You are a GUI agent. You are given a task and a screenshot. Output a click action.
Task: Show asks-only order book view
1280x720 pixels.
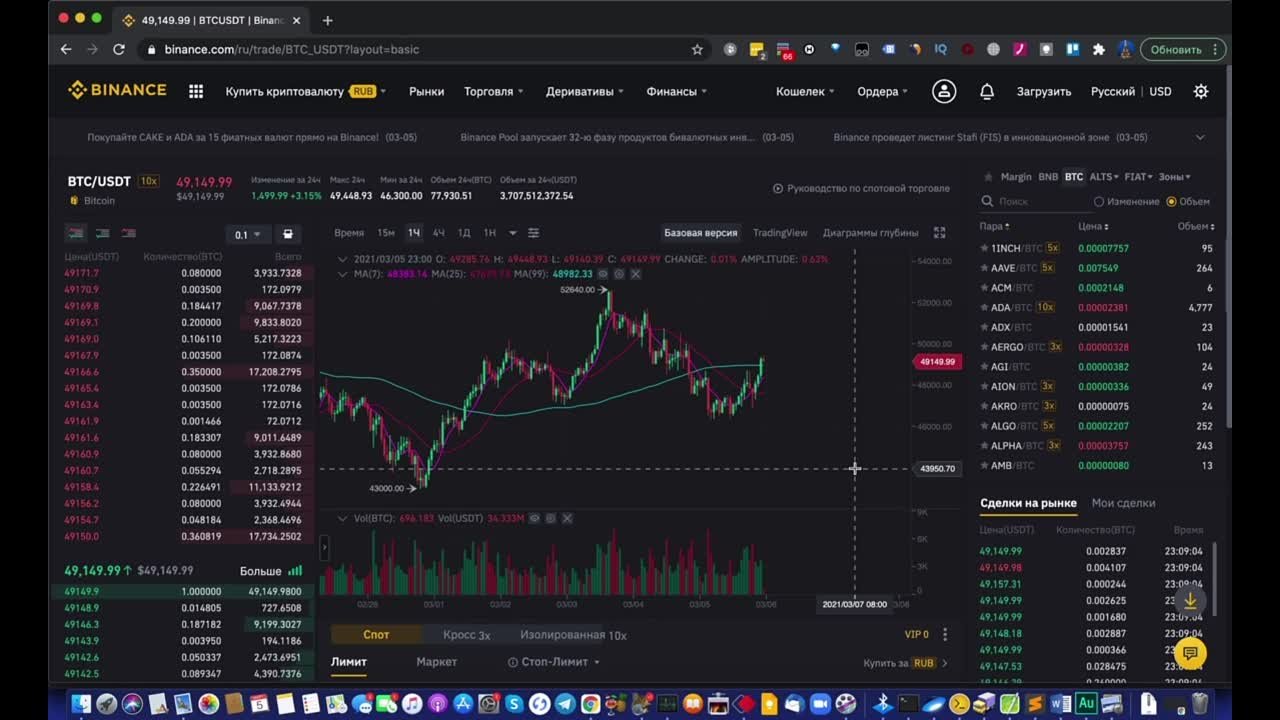click(128, 233)
